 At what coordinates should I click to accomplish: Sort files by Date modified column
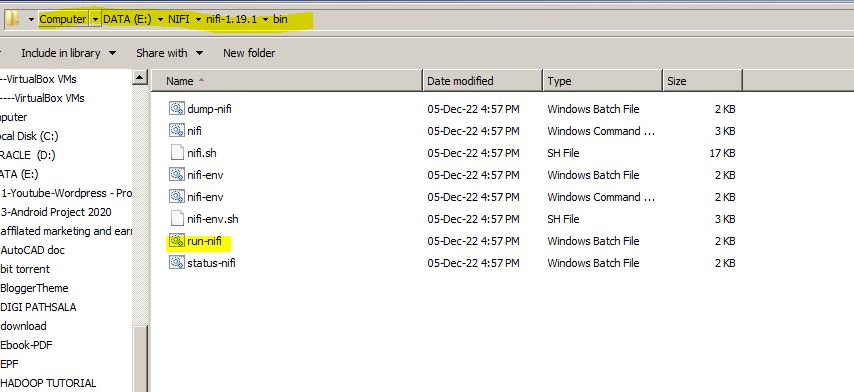click(x=483, y=81)
